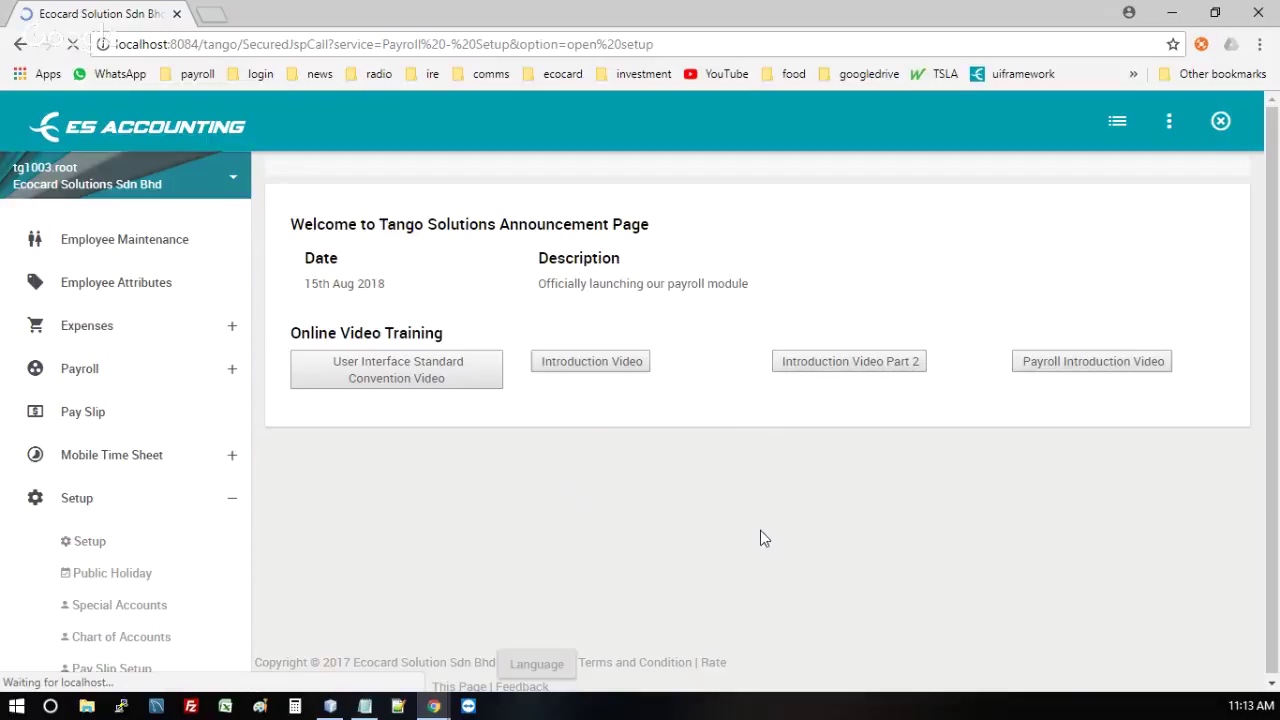The width and height of the screenshot is (1280, 720).
Task: Open Cortana search circle on taskbar
Action: click(x=50, y=706)
